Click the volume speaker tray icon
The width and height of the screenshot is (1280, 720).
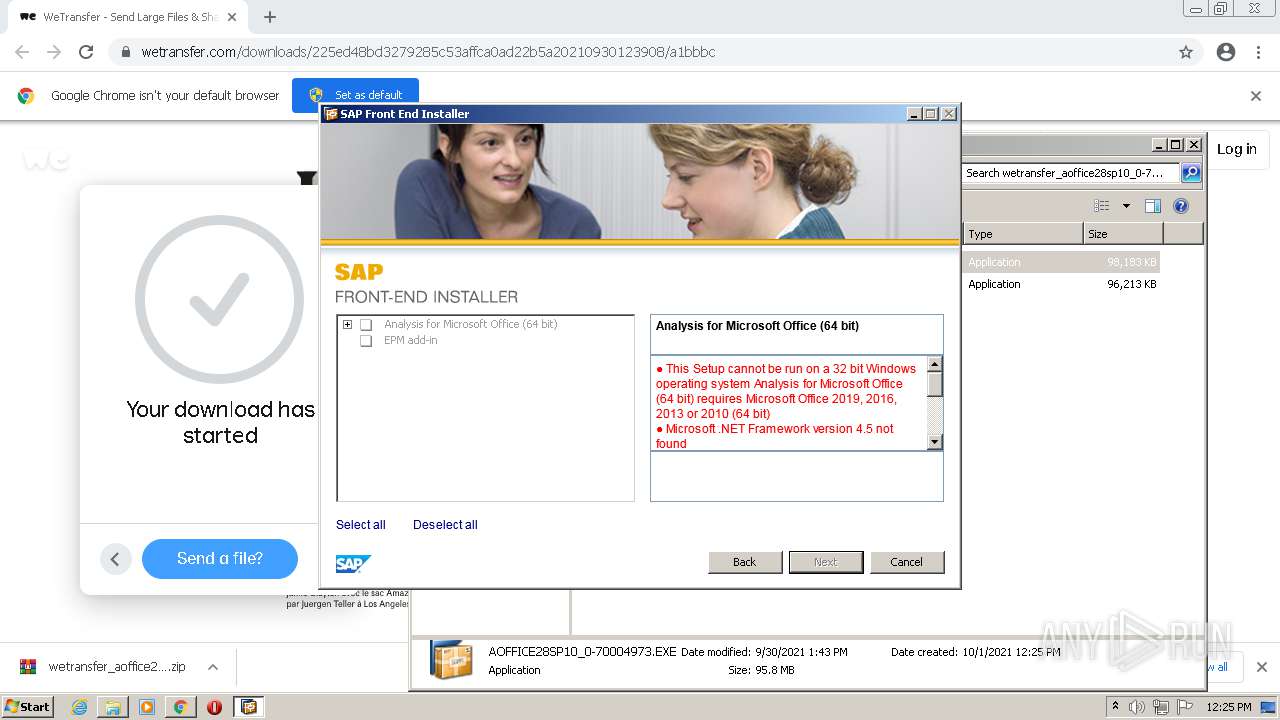(x=1137, y=707)
